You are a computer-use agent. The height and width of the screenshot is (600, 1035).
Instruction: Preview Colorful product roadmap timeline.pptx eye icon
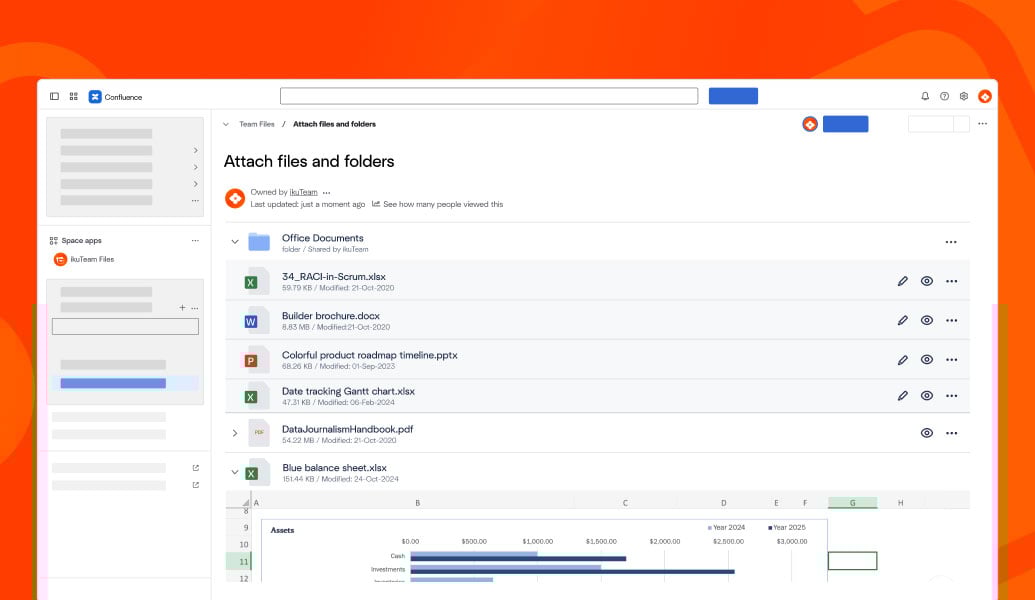click(x=927, y=359)
